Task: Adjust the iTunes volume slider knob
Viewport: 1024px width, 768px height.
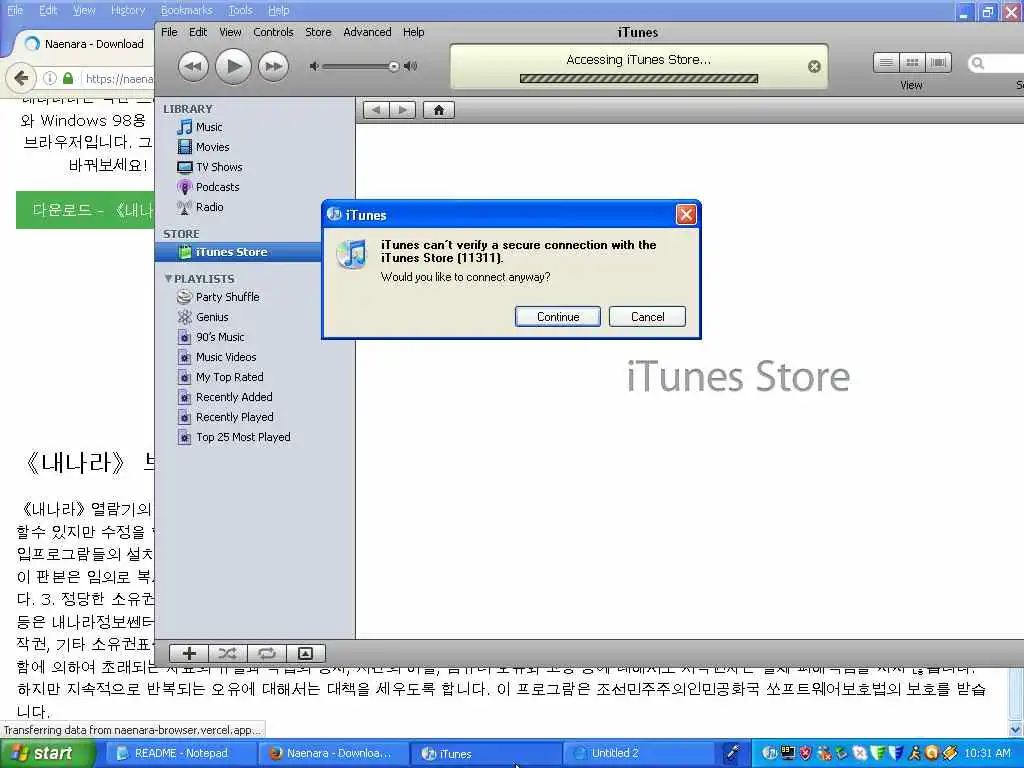Action: pyautogui.click(x=393, y=66)
